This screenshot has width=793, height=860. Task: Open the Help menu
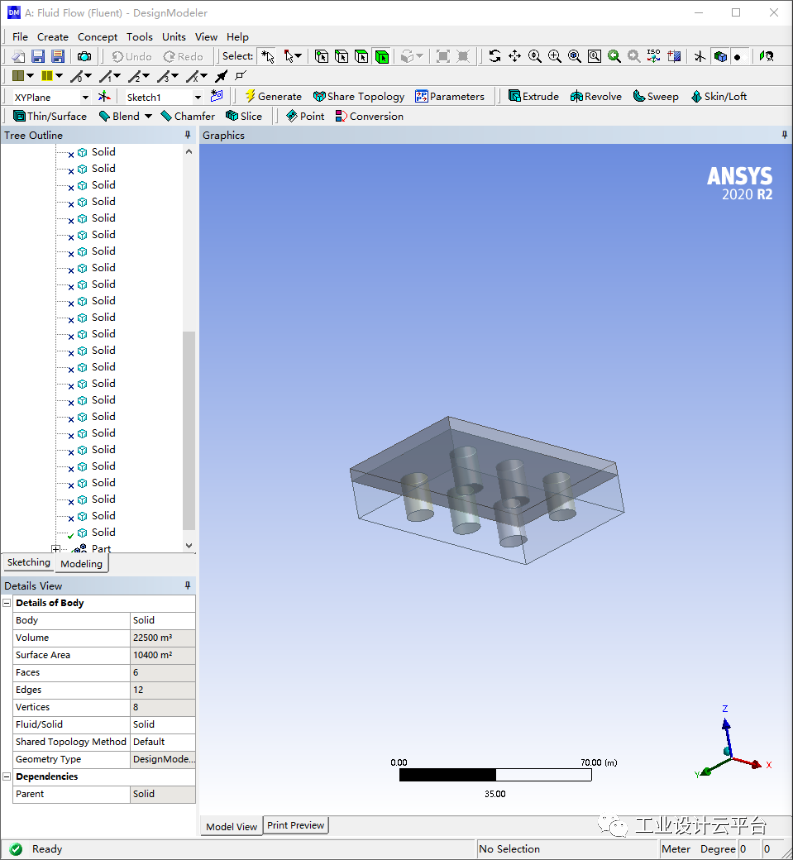[237, 37]
